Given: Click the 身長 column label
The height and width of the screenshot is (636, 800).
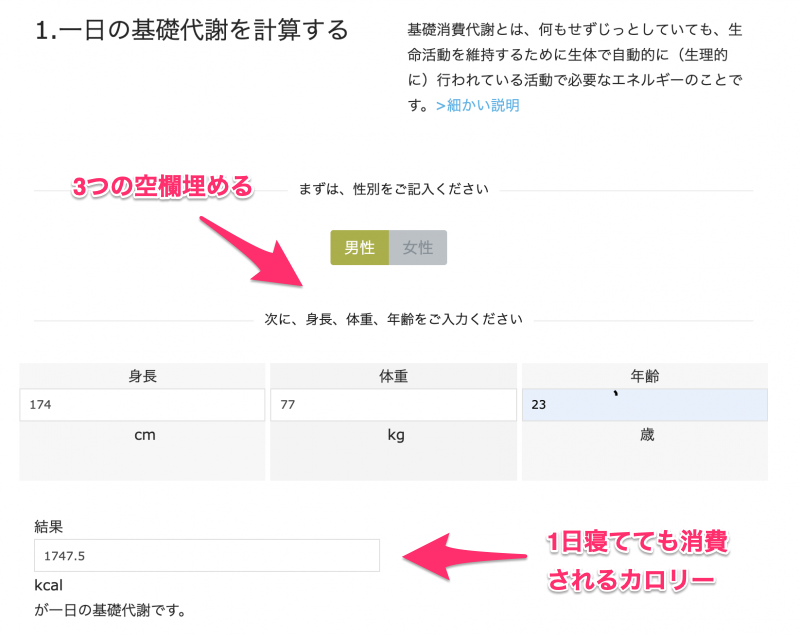Looking at the screenshot, I should (x=142, y=376).
